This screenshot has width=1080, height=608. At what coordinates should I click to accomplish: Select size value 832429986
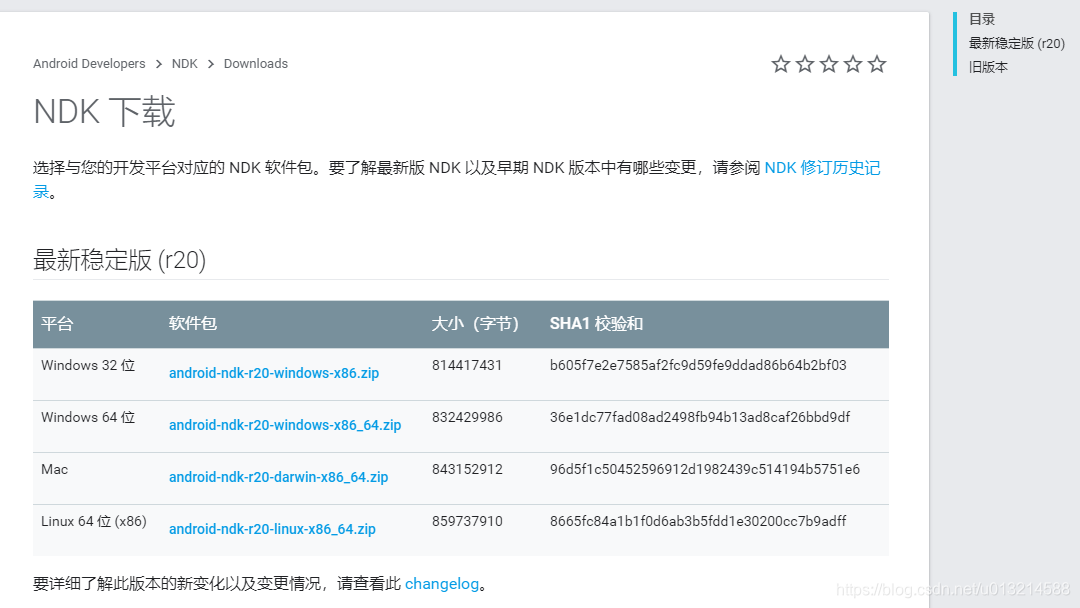pyautogui.click(x=467, y=417)
